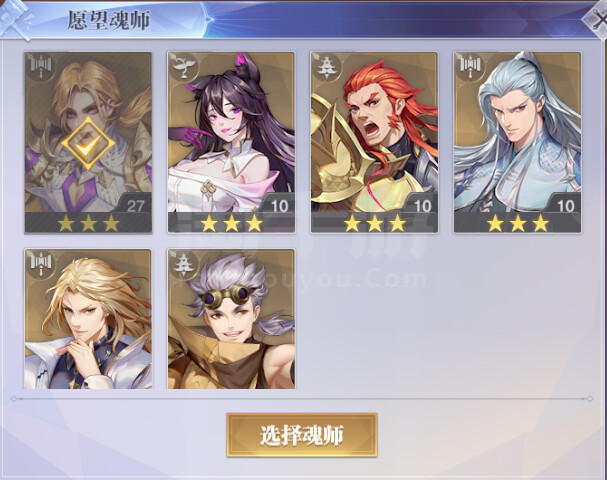Select the black-haired cat-eared girl card

click(231, 142)
